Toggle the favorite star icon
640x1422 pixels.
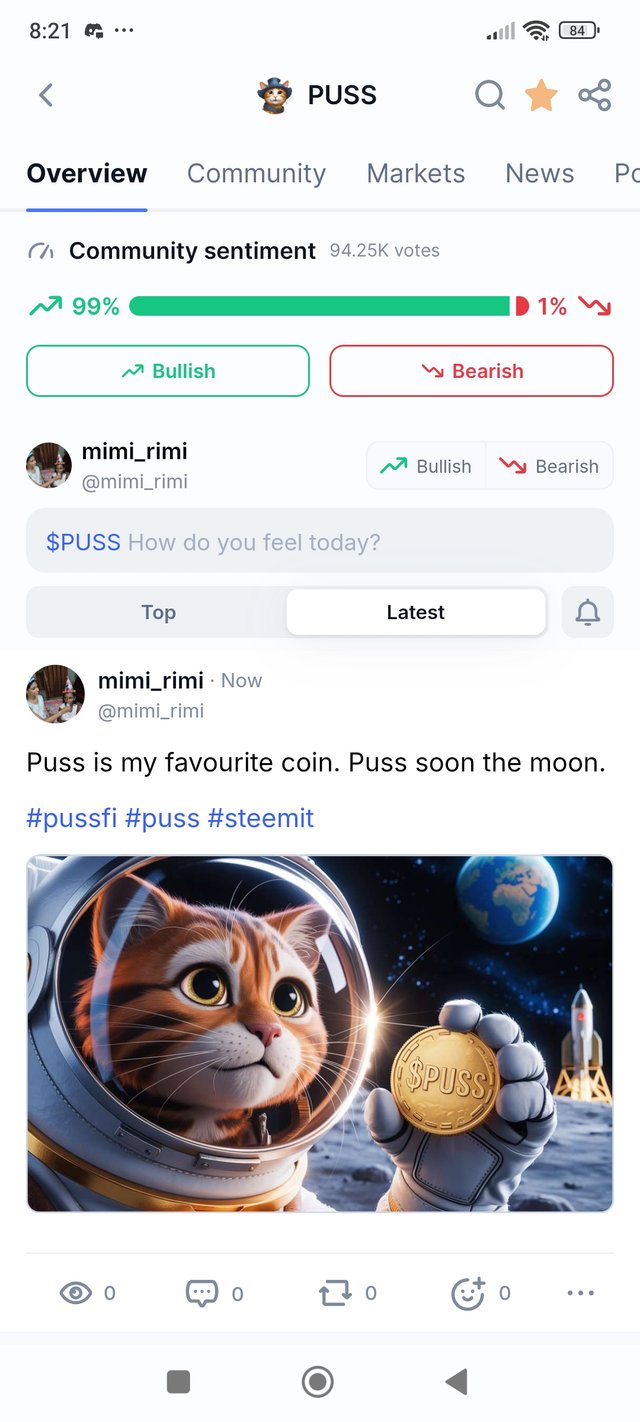(541, 95)
